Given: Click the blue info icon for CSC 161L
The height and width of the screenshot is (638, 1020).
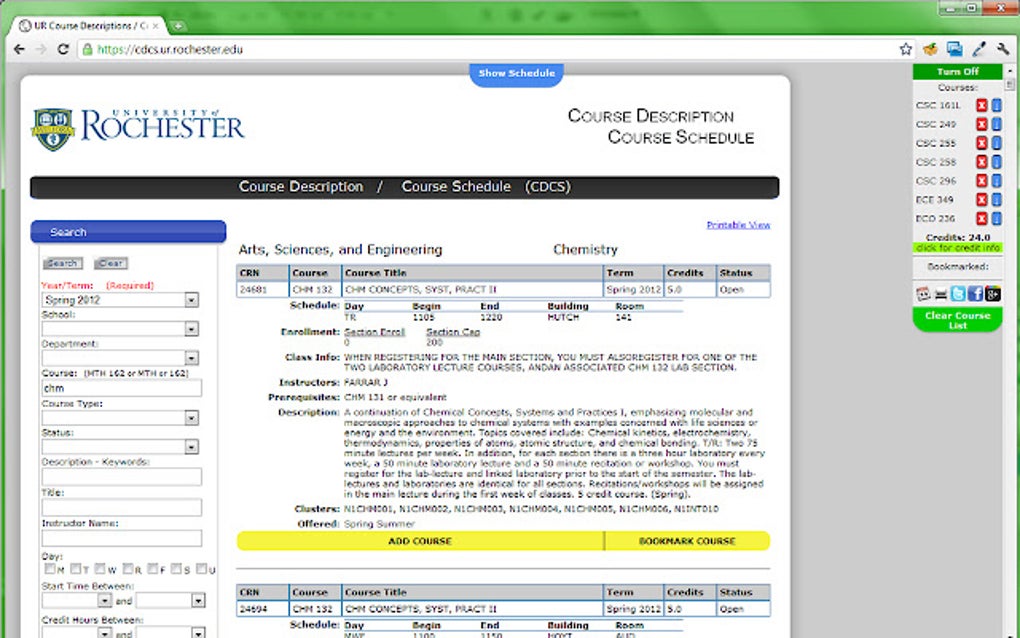Looking at the screenshot, I should tap(997, 105).
